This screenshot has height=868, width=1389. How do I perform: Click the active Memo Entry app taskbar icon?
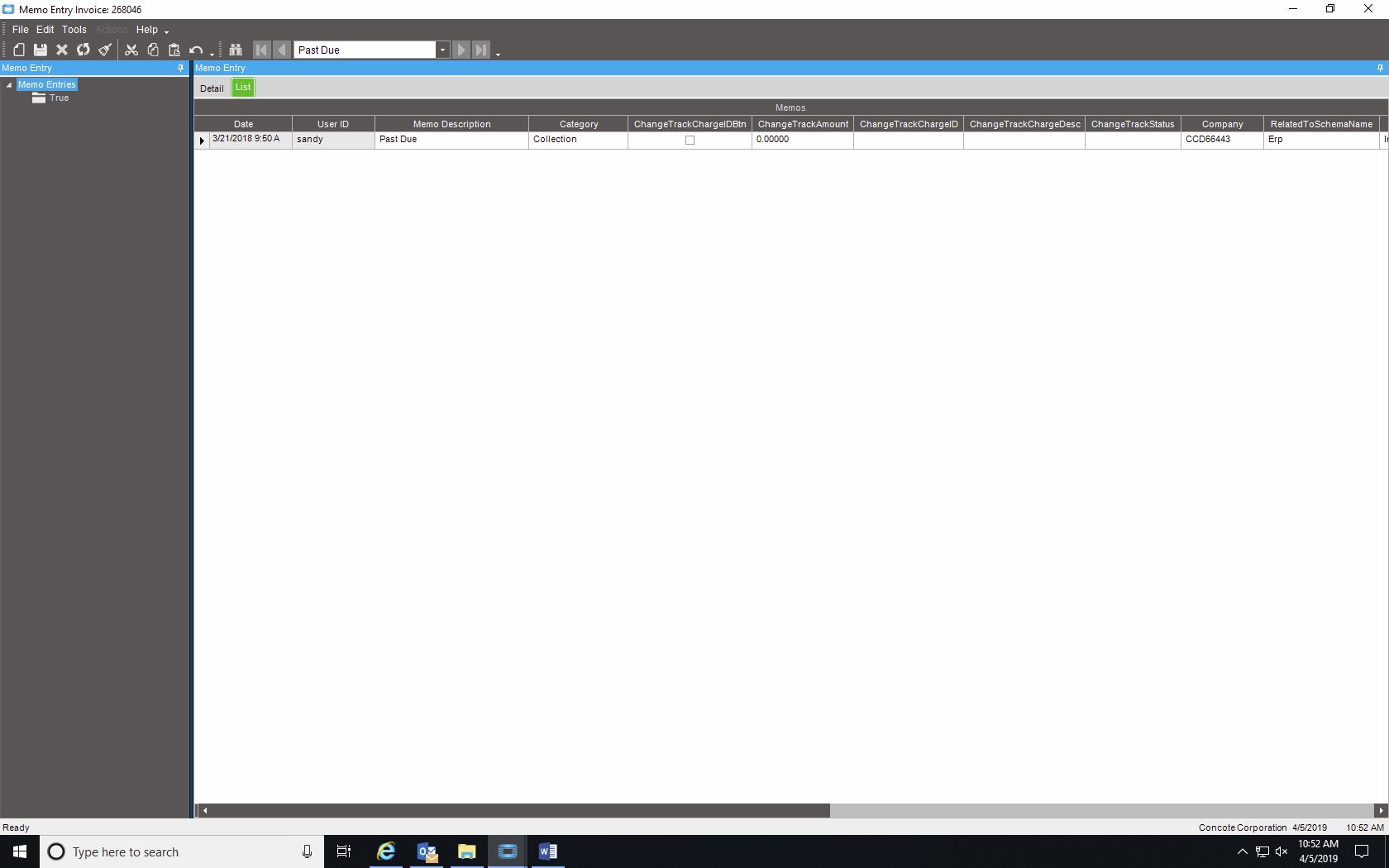[508, 851]
